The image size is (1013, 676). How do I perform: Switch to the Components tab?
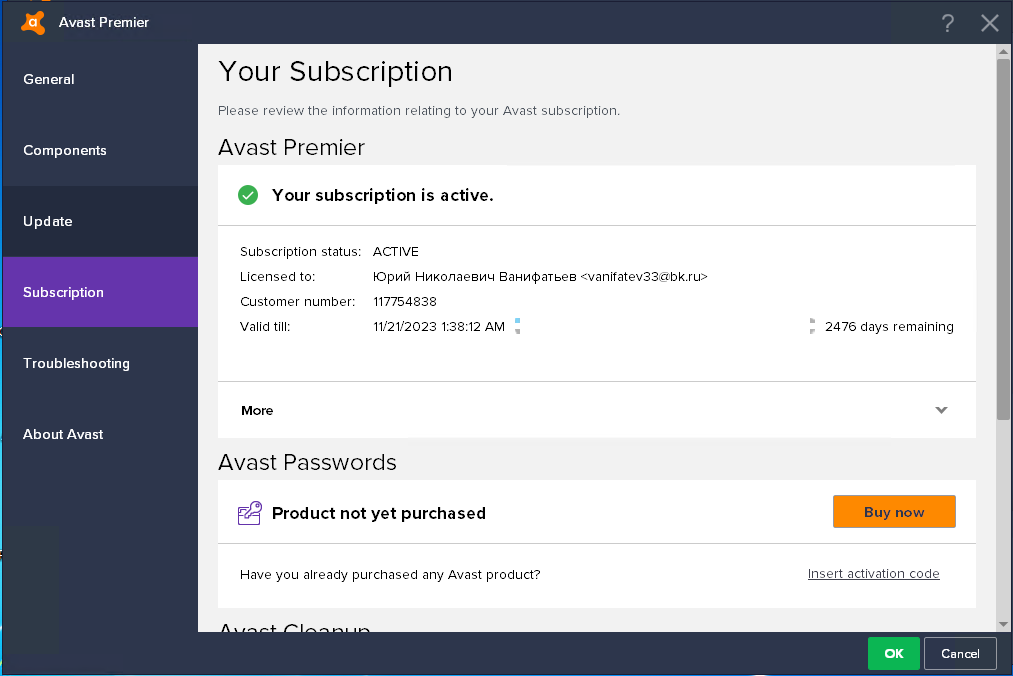65,150
